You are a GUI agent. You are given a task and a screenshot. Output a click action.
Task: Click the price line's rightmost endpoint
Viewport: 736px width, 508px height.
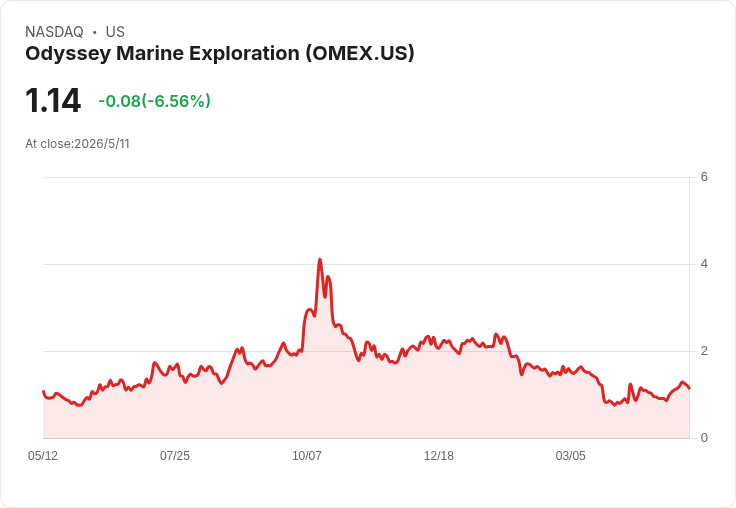[689, 388]
